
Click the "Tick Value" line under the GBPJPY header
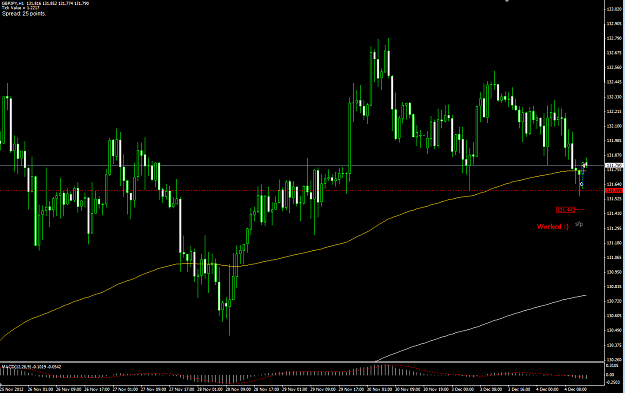(x=20, y=8)
